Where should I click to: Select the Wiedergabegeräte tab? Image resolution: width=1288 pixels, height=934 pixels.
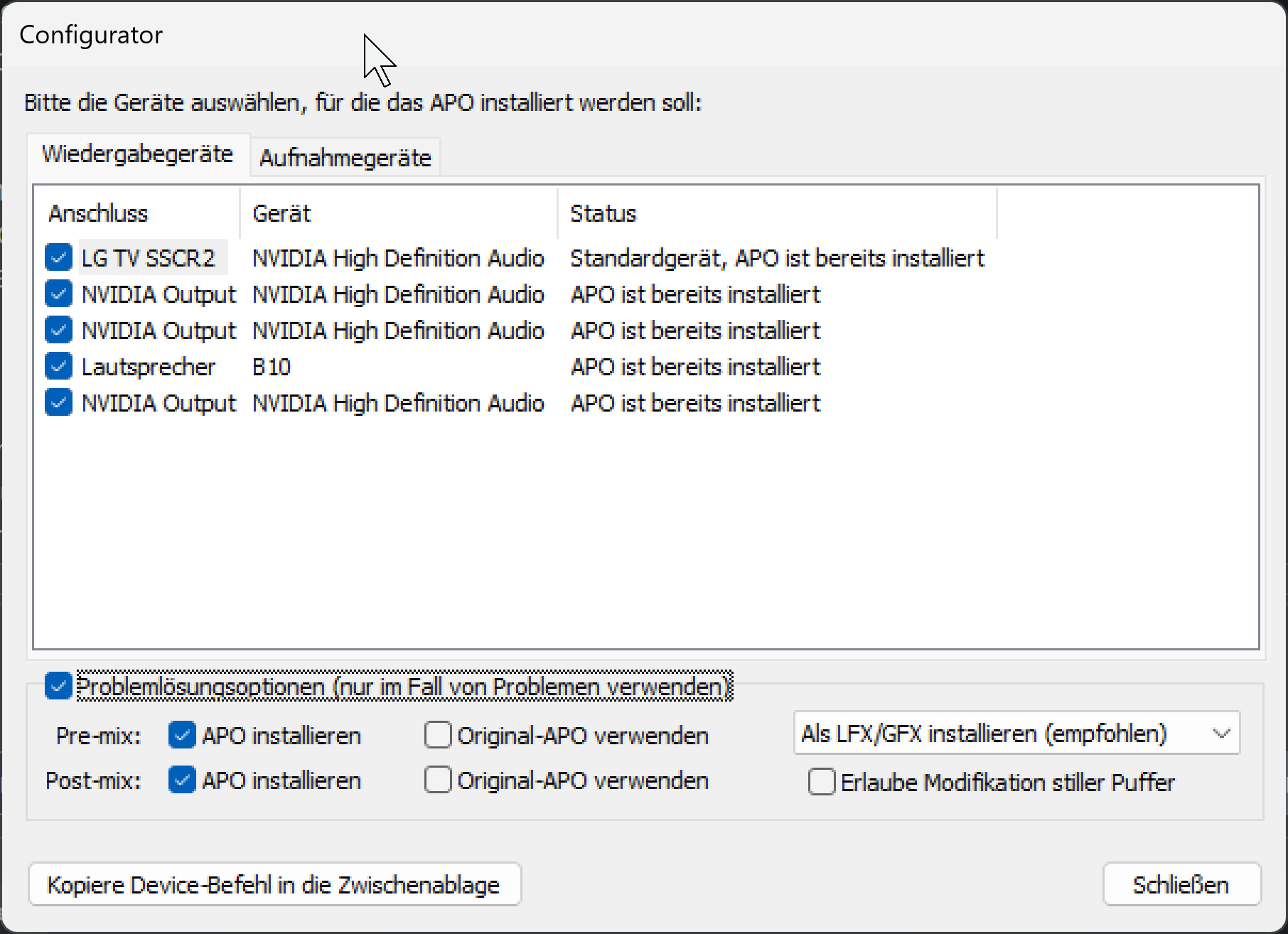coord(138,154)
